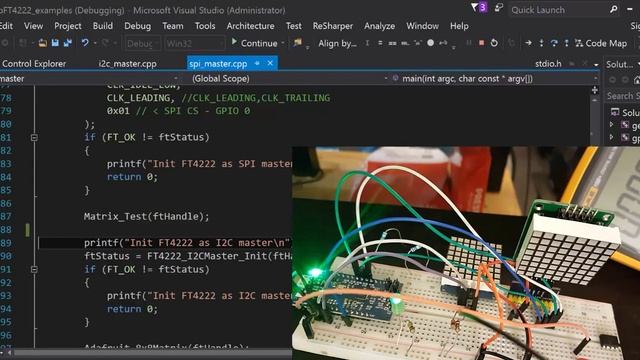Image resolution: width=640 pixels, height=360 pixels.
Task: Open the Window menu
Action: pyautogui.click(x=422, y=26)
